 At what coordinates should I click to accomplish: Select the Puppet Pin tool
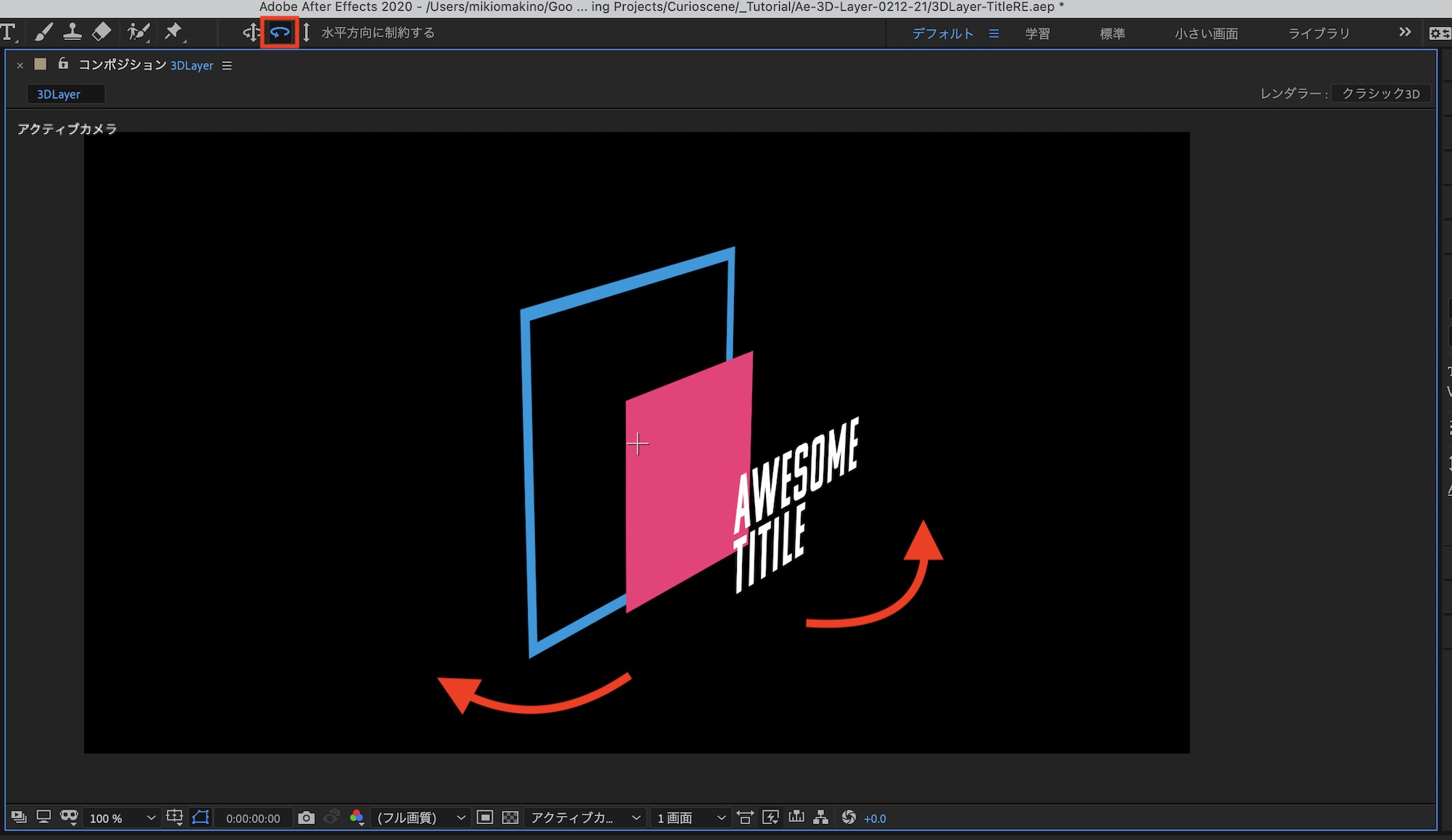coord(173,32)
